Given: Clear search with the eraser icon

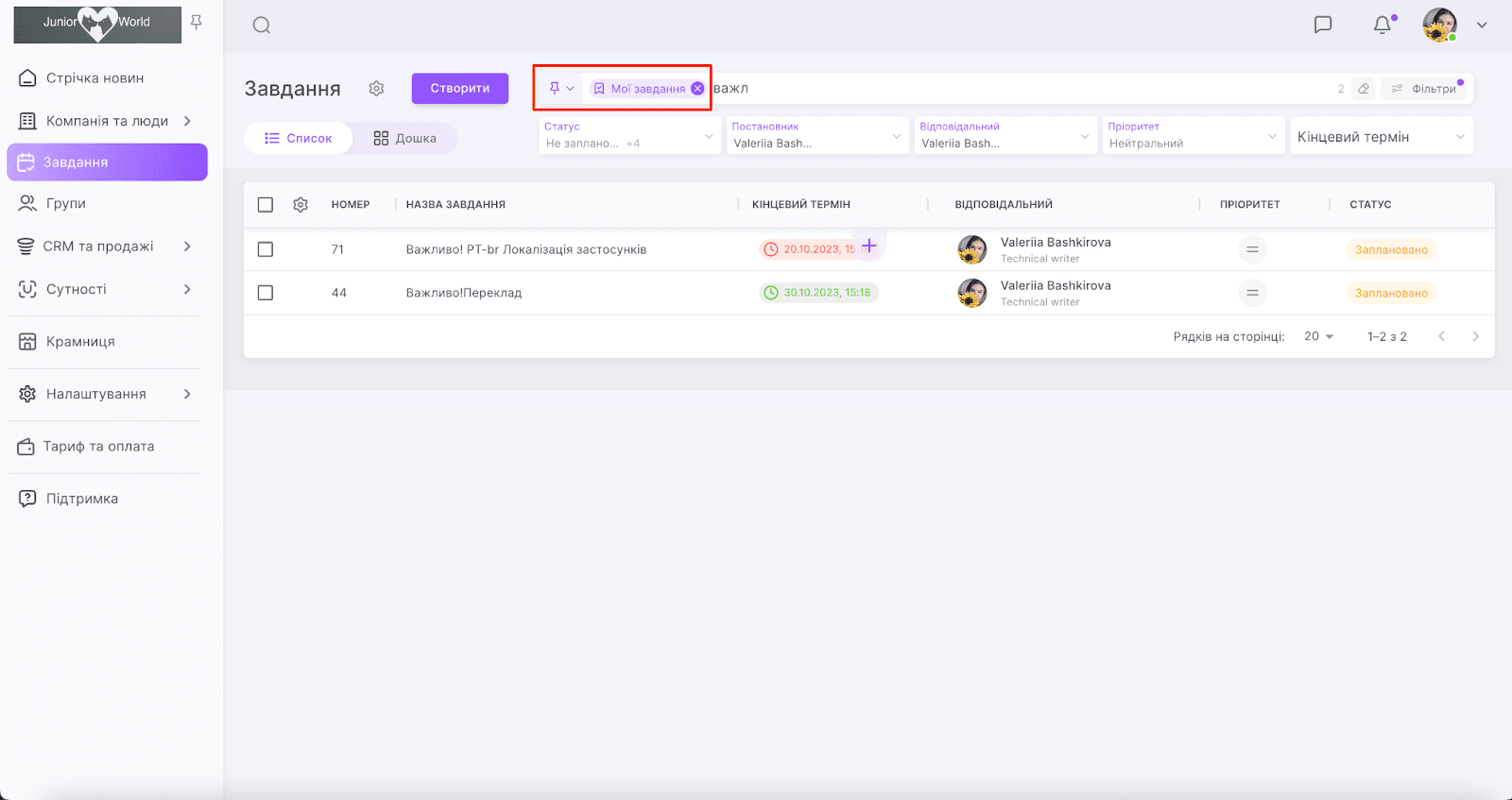Looking at the screenshot, I should pyautogui.click(x=1363, y=89).
